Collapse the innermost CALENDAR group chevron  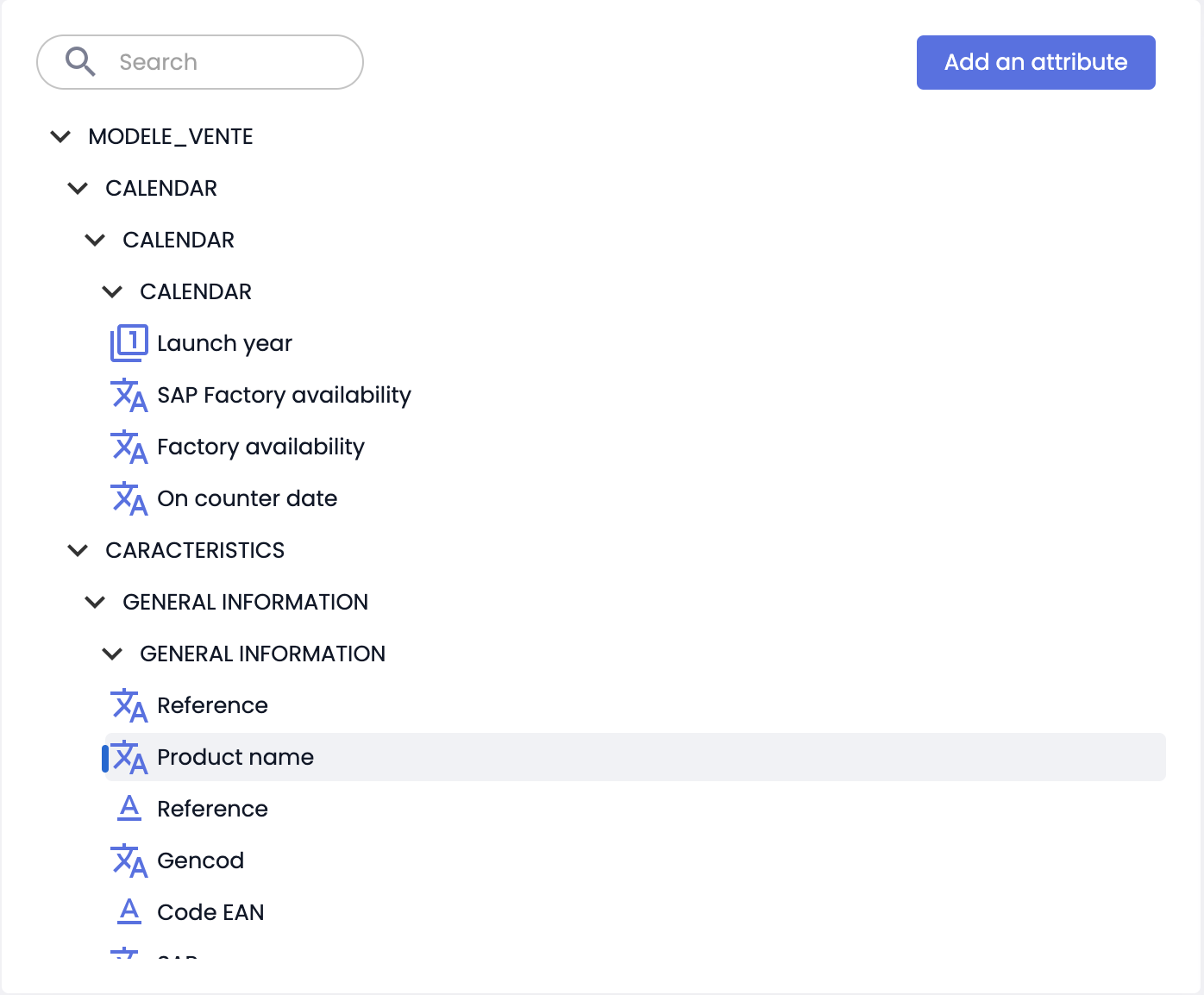click(112, 291)
